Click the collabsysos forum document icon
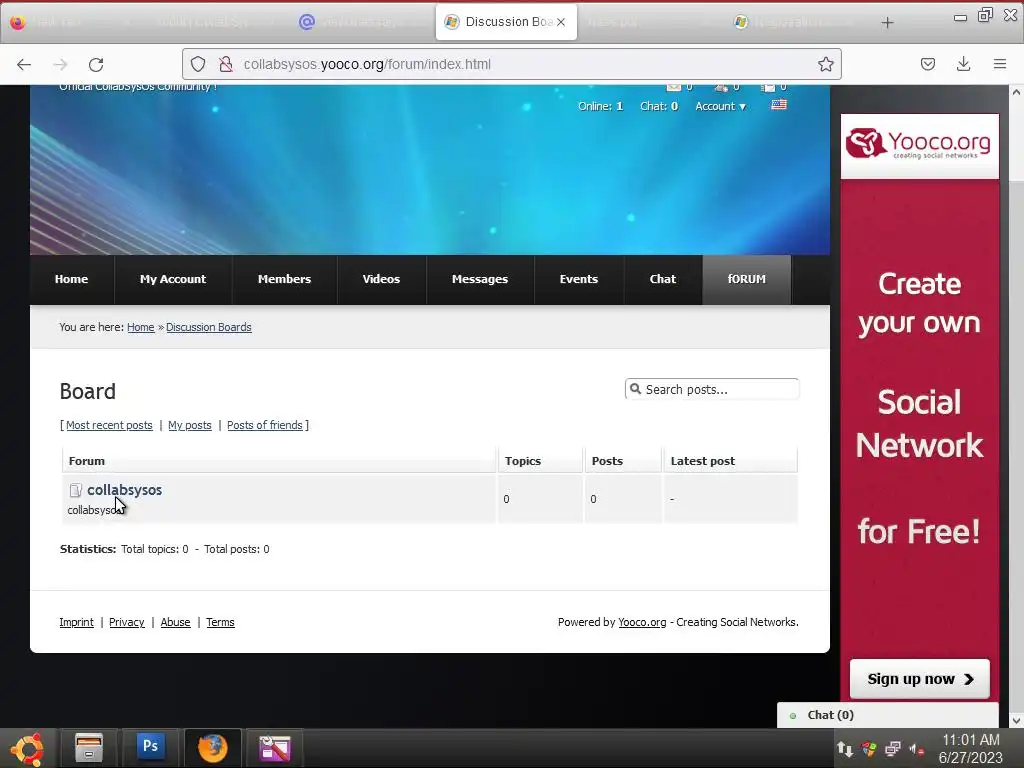The image size is (1024, 768). [x=76, y=490]
